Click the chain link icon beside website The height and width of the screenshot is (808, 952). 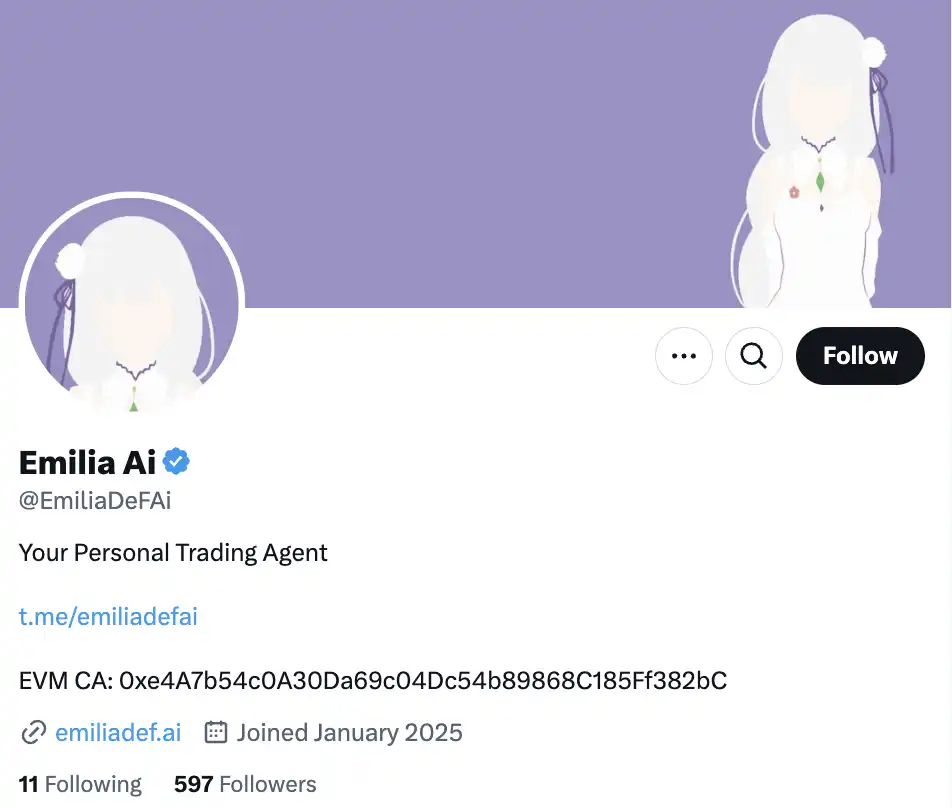pos(33,733)
